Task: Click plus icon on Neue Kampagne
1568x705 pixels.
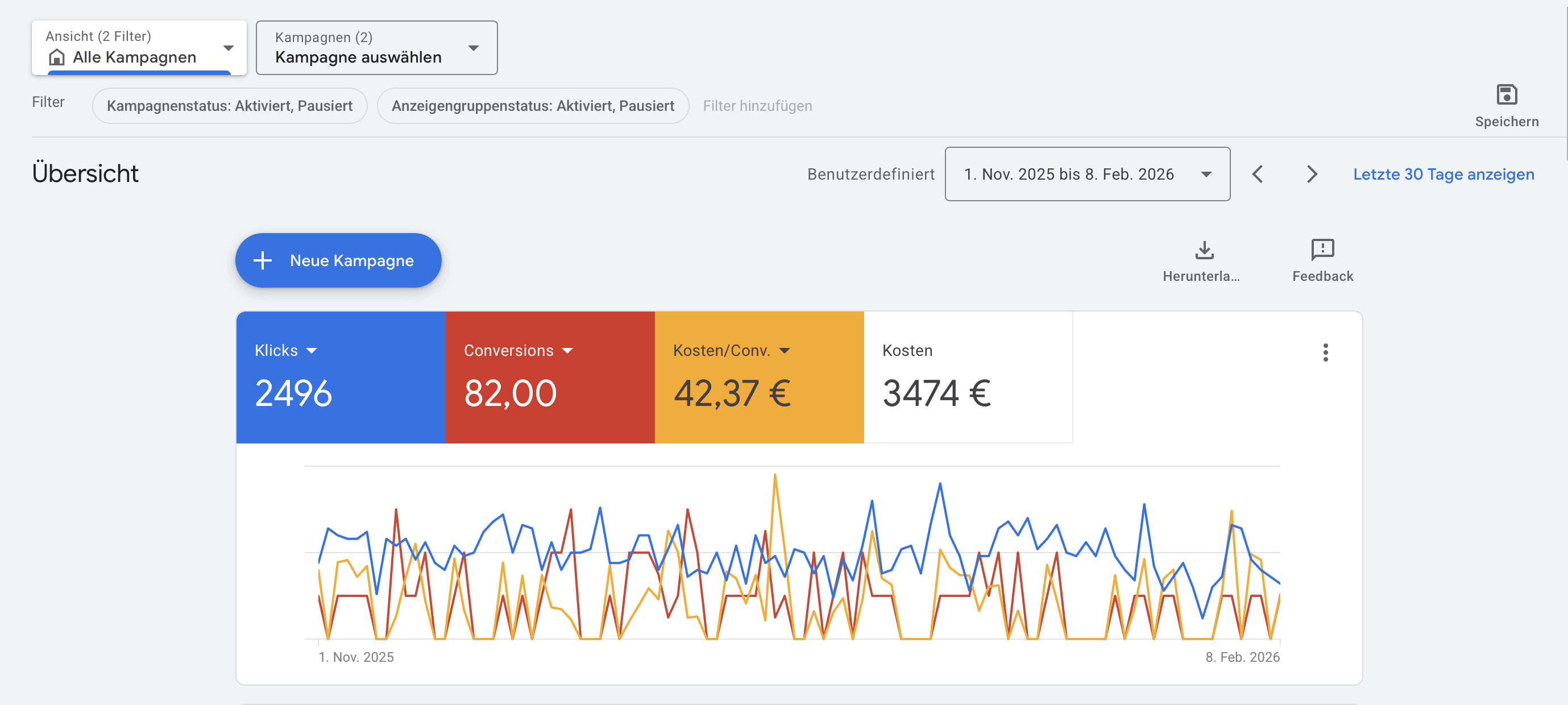Action: (x=262, y=260)
